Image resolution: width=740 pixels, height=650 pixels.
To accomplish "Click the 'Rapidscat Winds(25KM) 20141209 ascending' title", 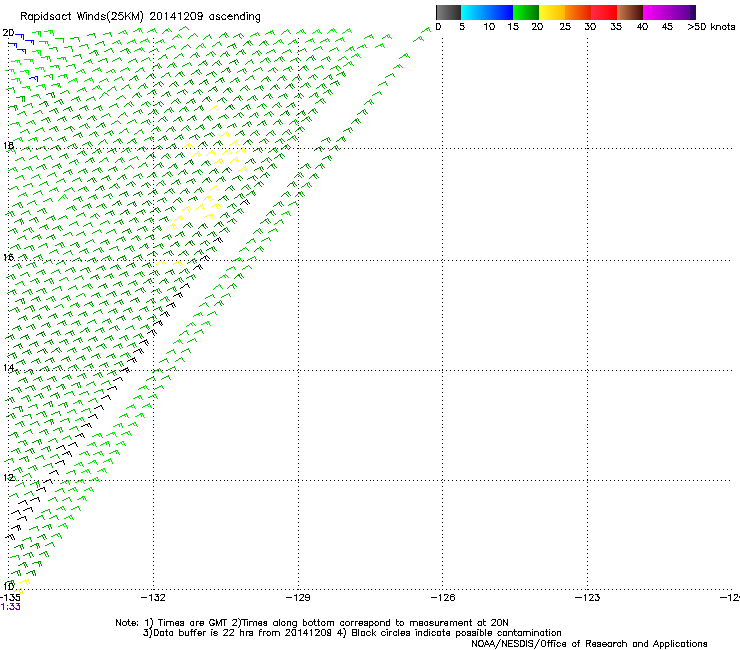I will point(140,17).
